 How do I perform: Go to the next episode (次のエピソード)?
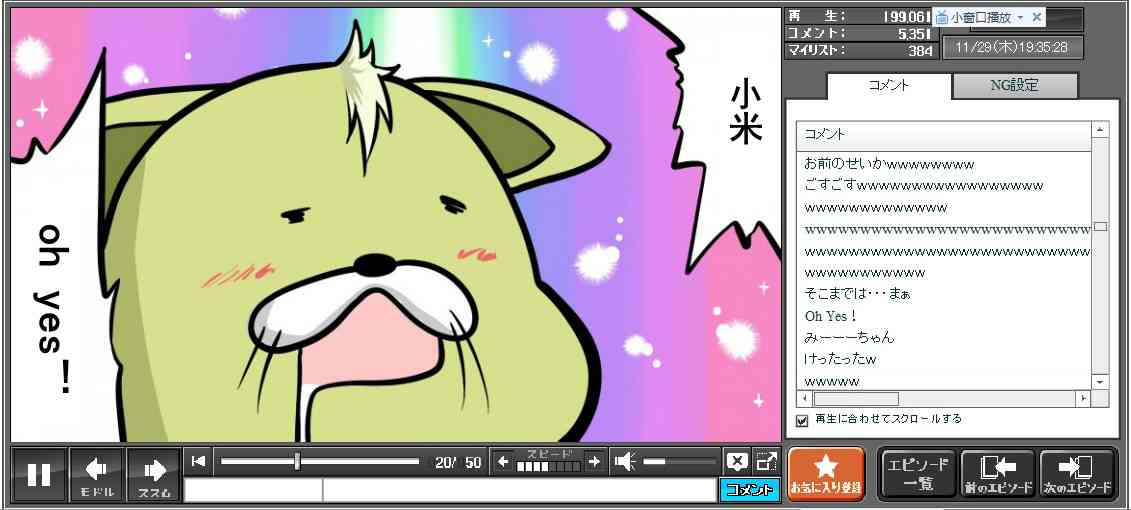(x=1077, y=473)
